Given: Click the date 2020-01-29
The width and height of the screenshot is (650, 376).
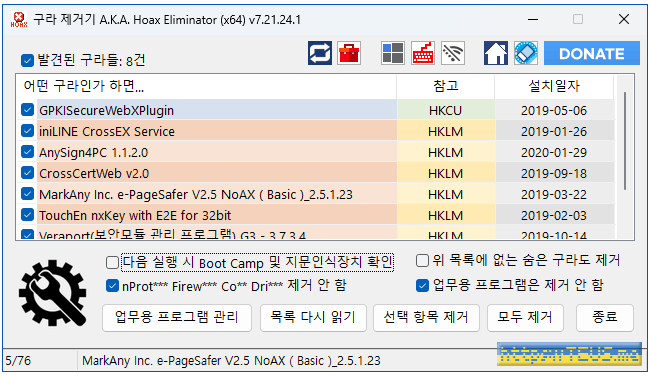Looking at the screenshot, I should click(x=554, y=153).
